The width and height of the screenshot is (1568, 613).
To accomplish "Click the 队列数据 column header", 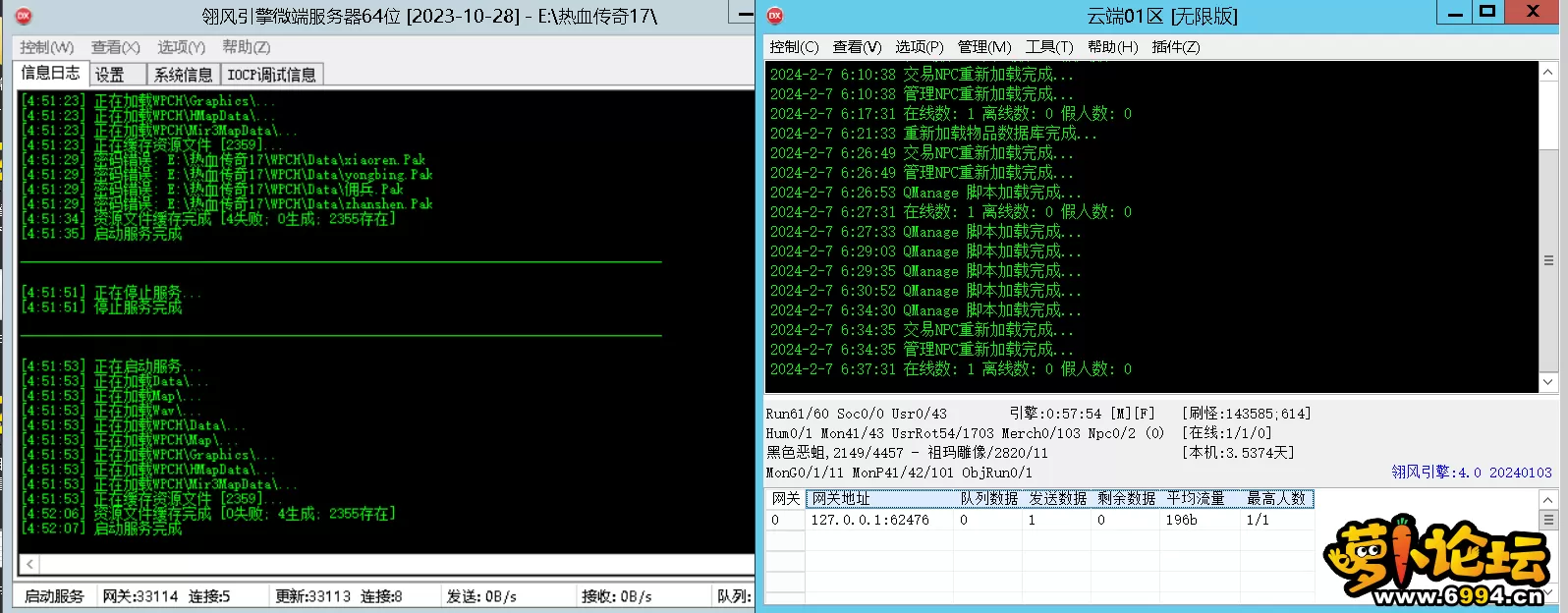I will [x=988, y=499].
